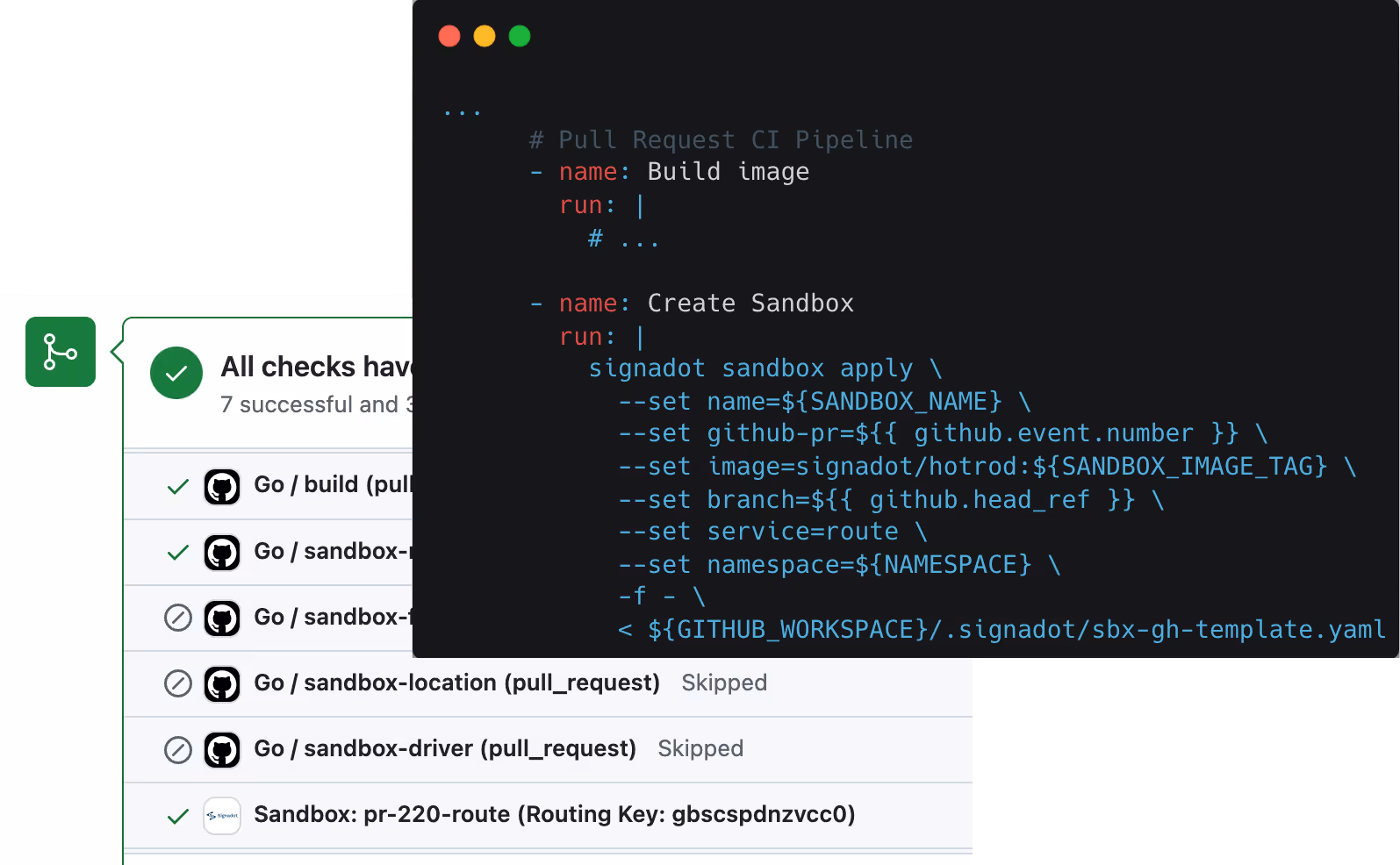Click the GitHub avatar beside sandbox-driver
This screenshot has width=1400, height=865.
pos(222,749)
